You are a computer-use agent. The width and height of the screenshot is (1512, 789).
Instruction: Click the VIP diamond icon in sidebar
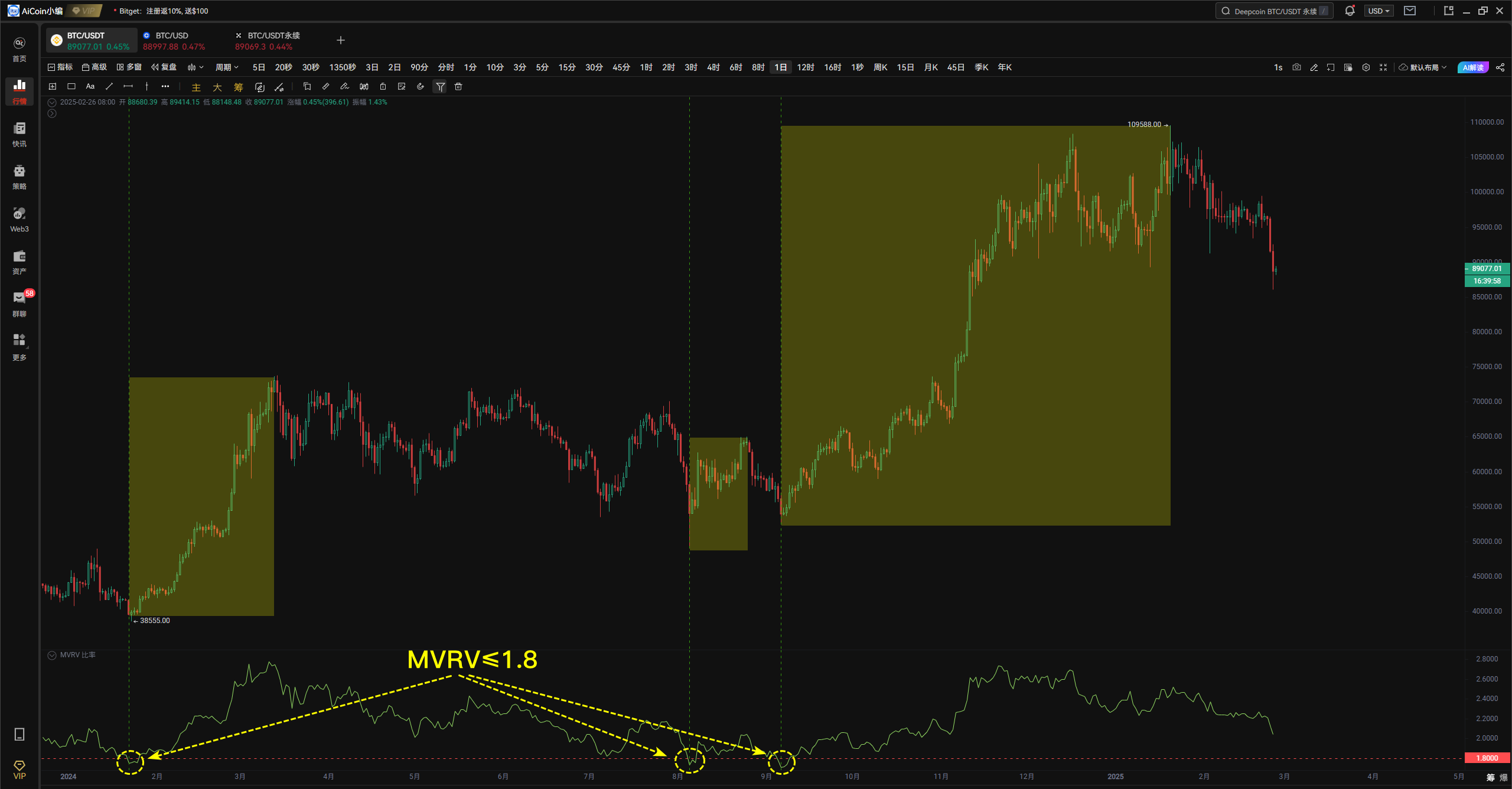click(19, 770)
